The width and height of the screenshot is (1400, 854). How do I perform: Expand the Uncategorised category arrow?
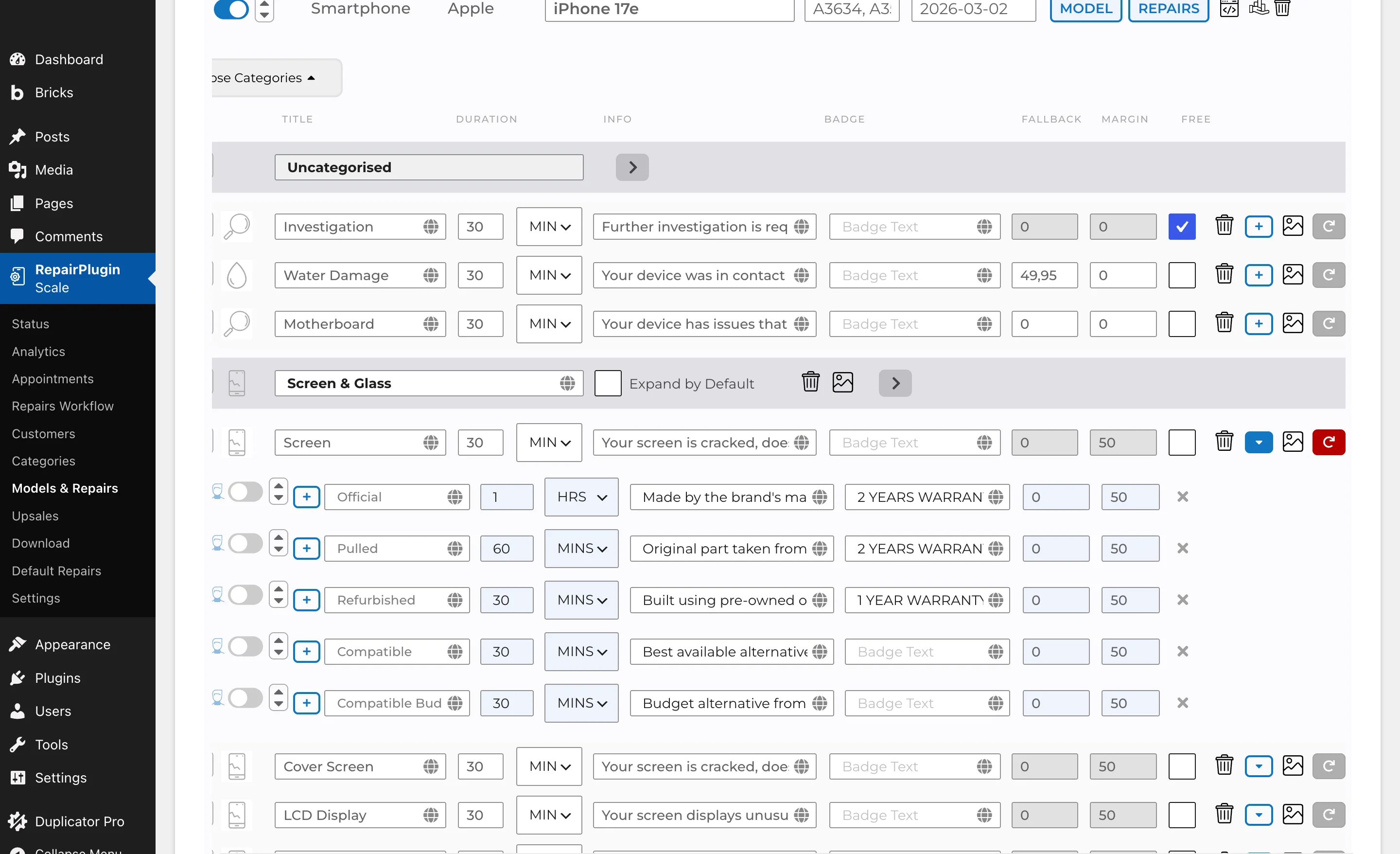tap(632, 167)
